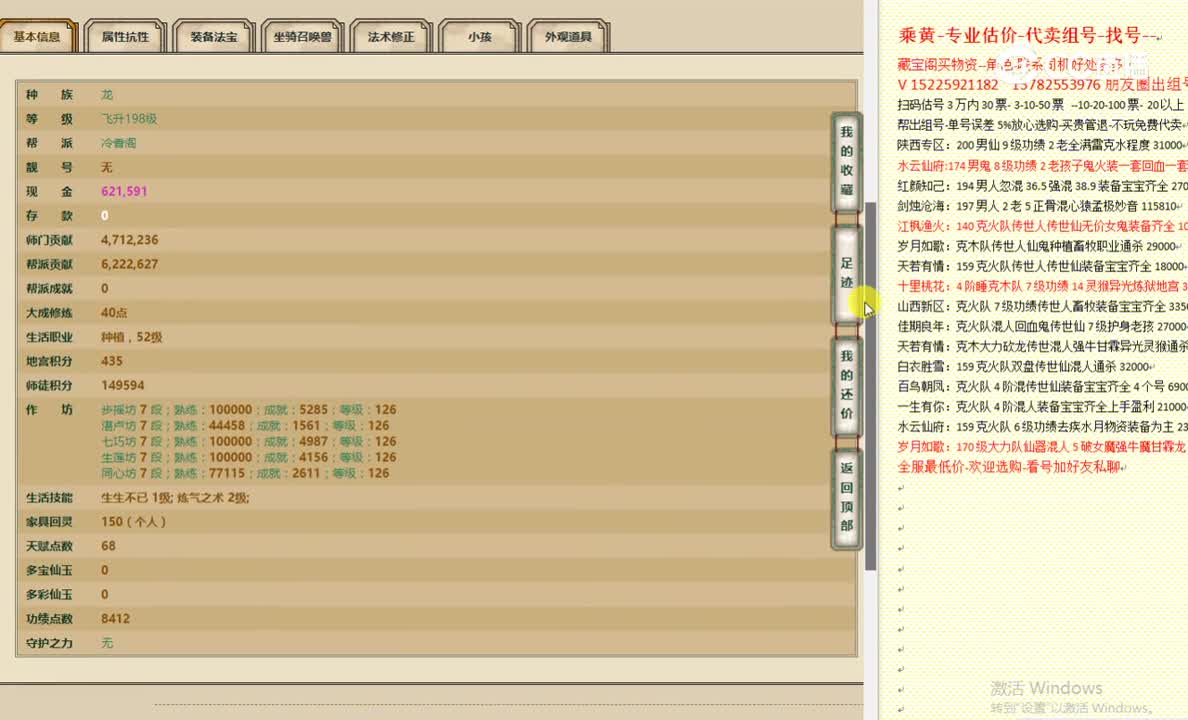Click the 岁月如歌 克木队 listing line
This screenshot has width=1188, height=720.
tap(1040, 246)
